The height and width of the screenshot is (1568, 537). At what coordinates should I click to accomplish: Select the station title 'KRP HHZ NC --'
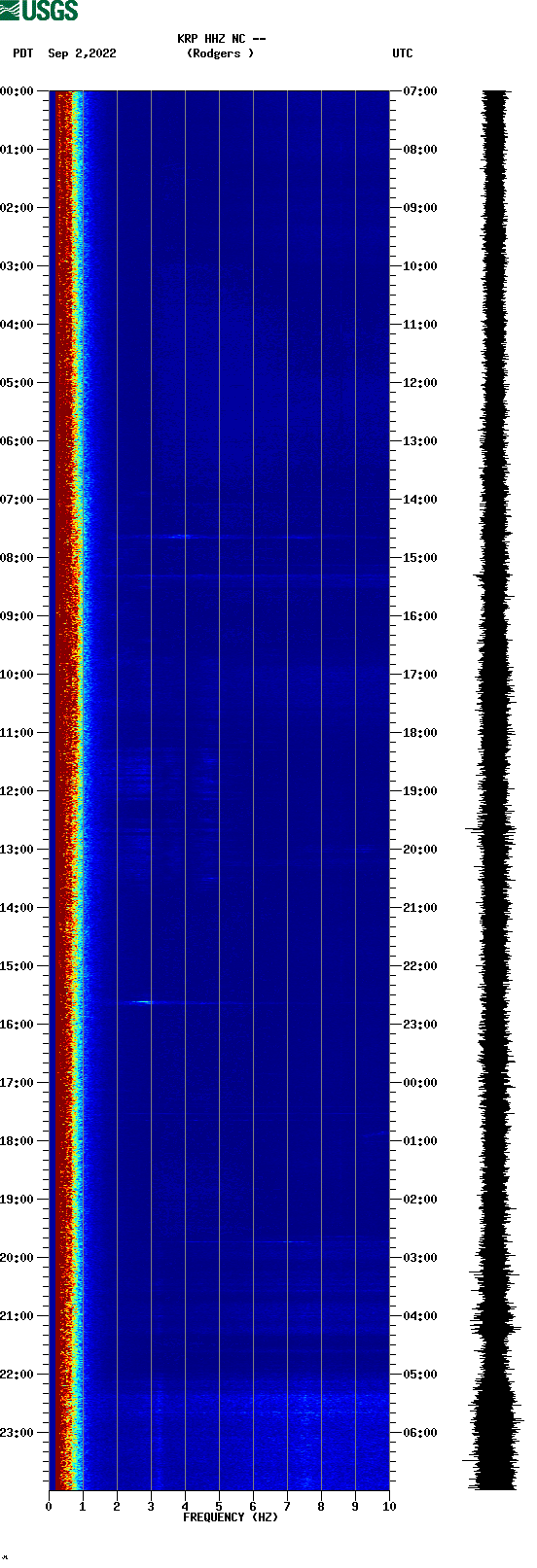click(222, 39)
